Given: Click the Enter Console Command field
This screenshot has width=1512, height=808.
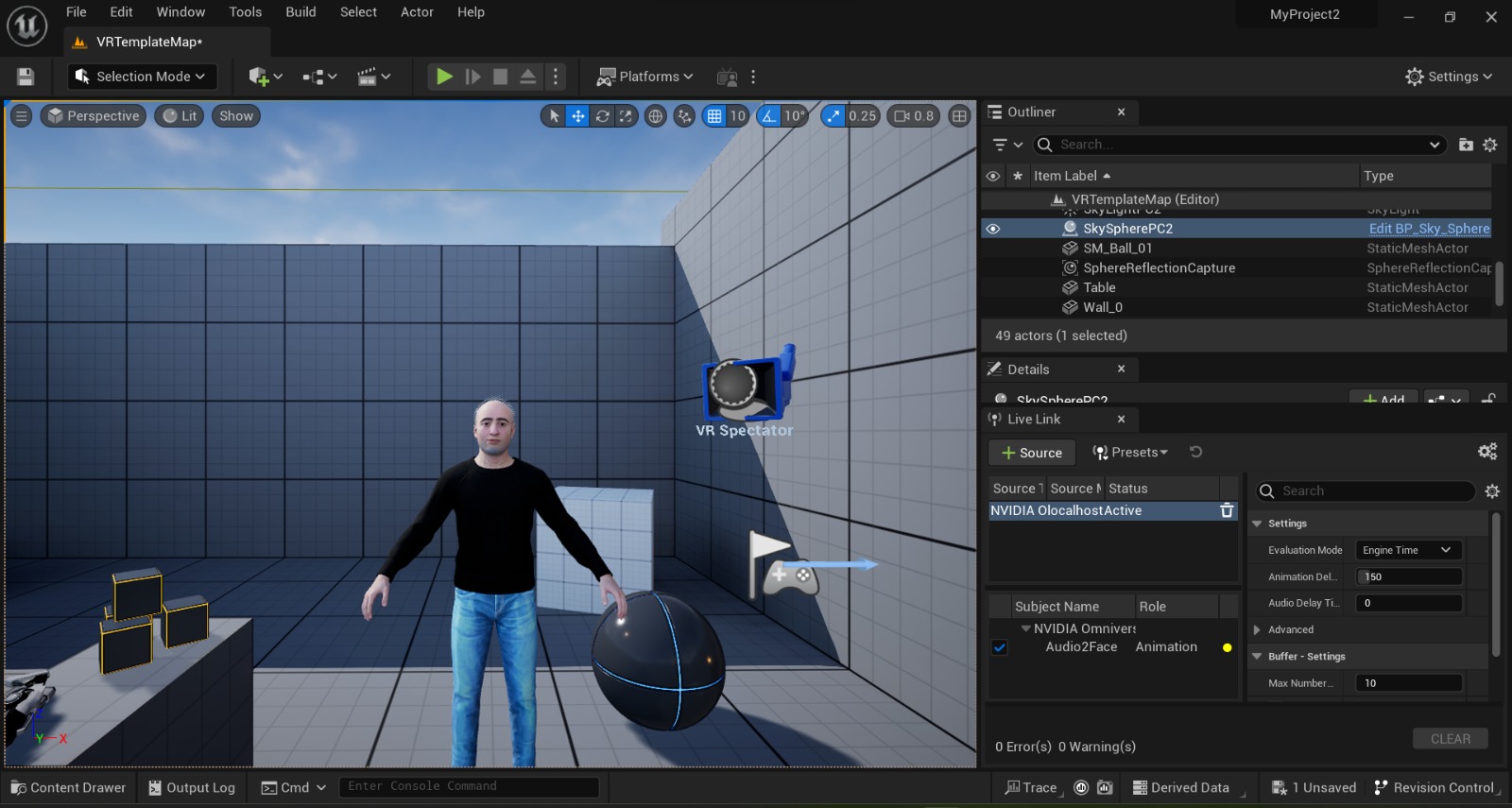Looking at the screenshot, I should coord(469,786).
